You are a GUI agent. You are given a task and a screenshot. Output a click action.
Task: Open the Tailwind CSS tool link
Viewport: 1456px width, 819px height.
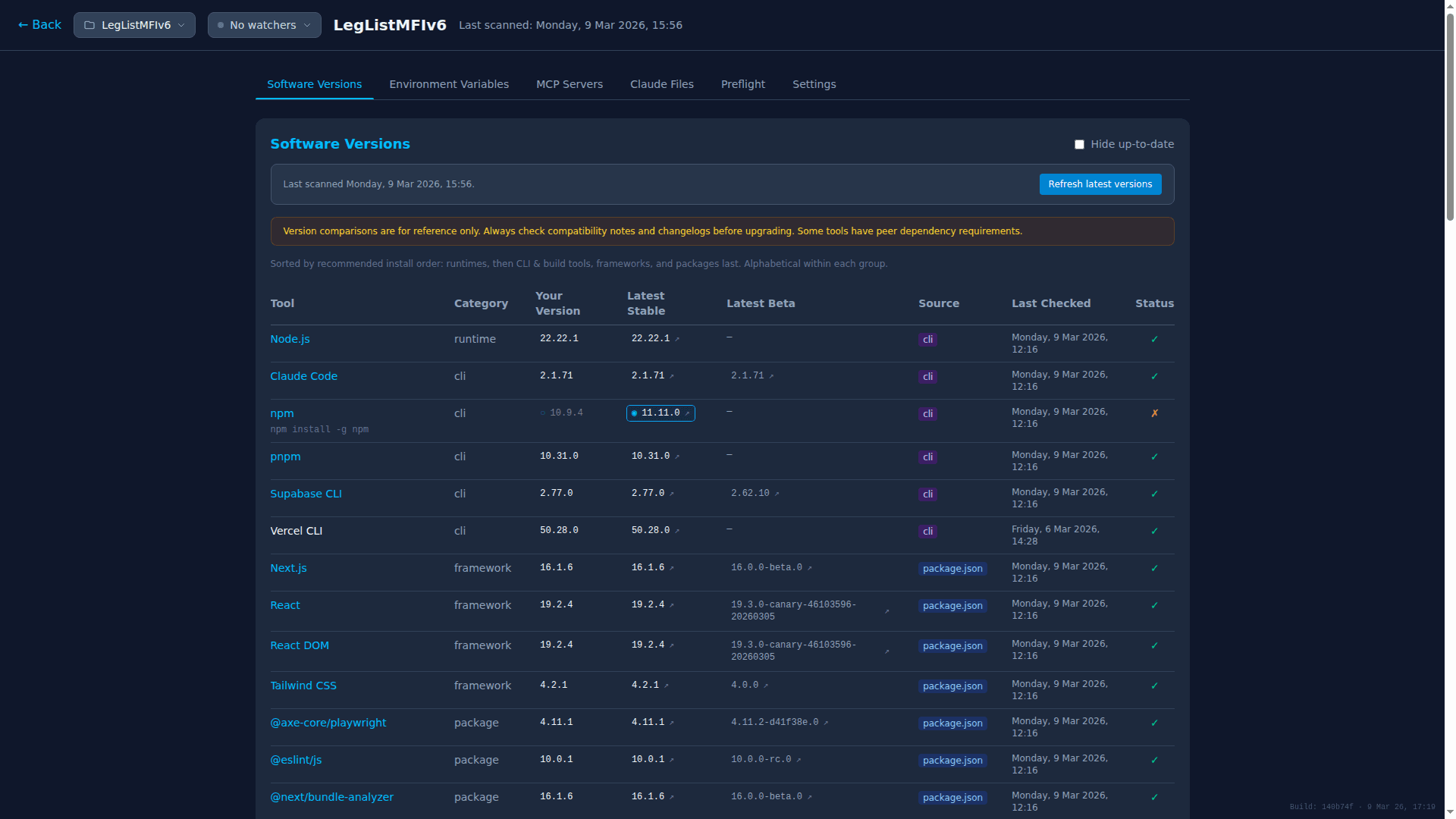pyautogui.click(x=303, y=686)
